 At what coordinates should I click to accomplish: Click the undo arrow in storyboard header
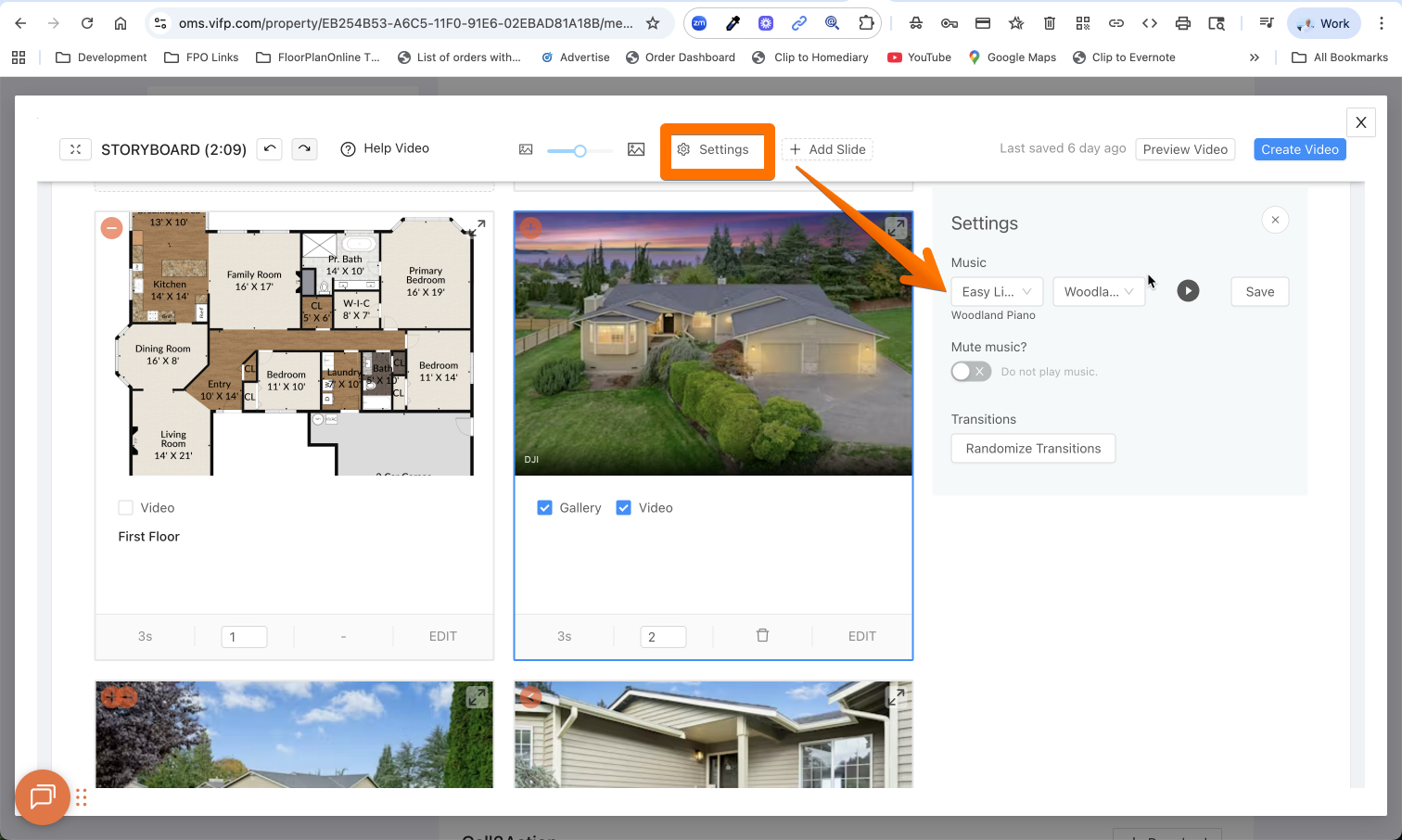tap(269, 148)
